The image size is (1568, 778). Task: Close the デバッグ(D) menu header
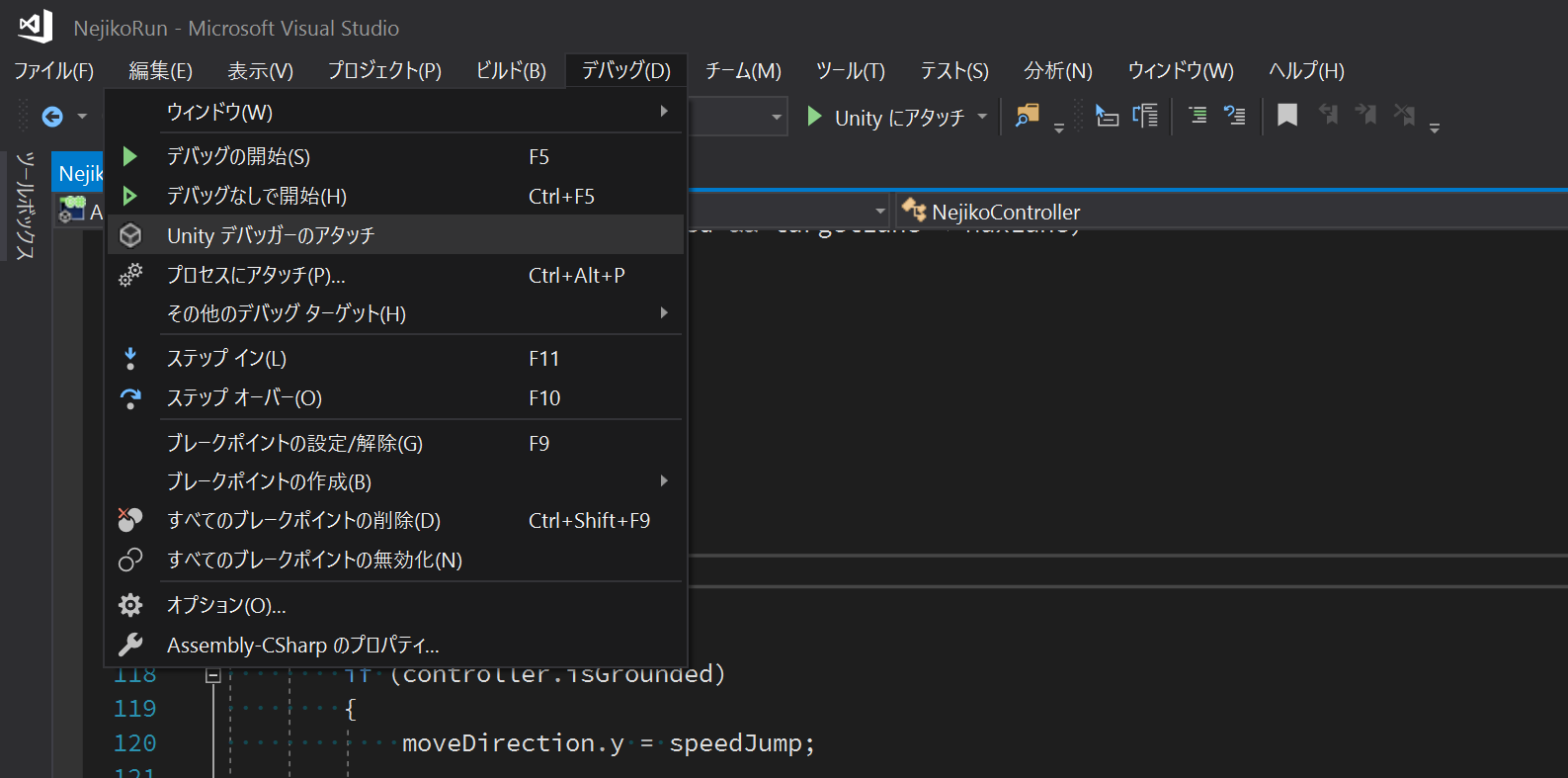(625, 70)
